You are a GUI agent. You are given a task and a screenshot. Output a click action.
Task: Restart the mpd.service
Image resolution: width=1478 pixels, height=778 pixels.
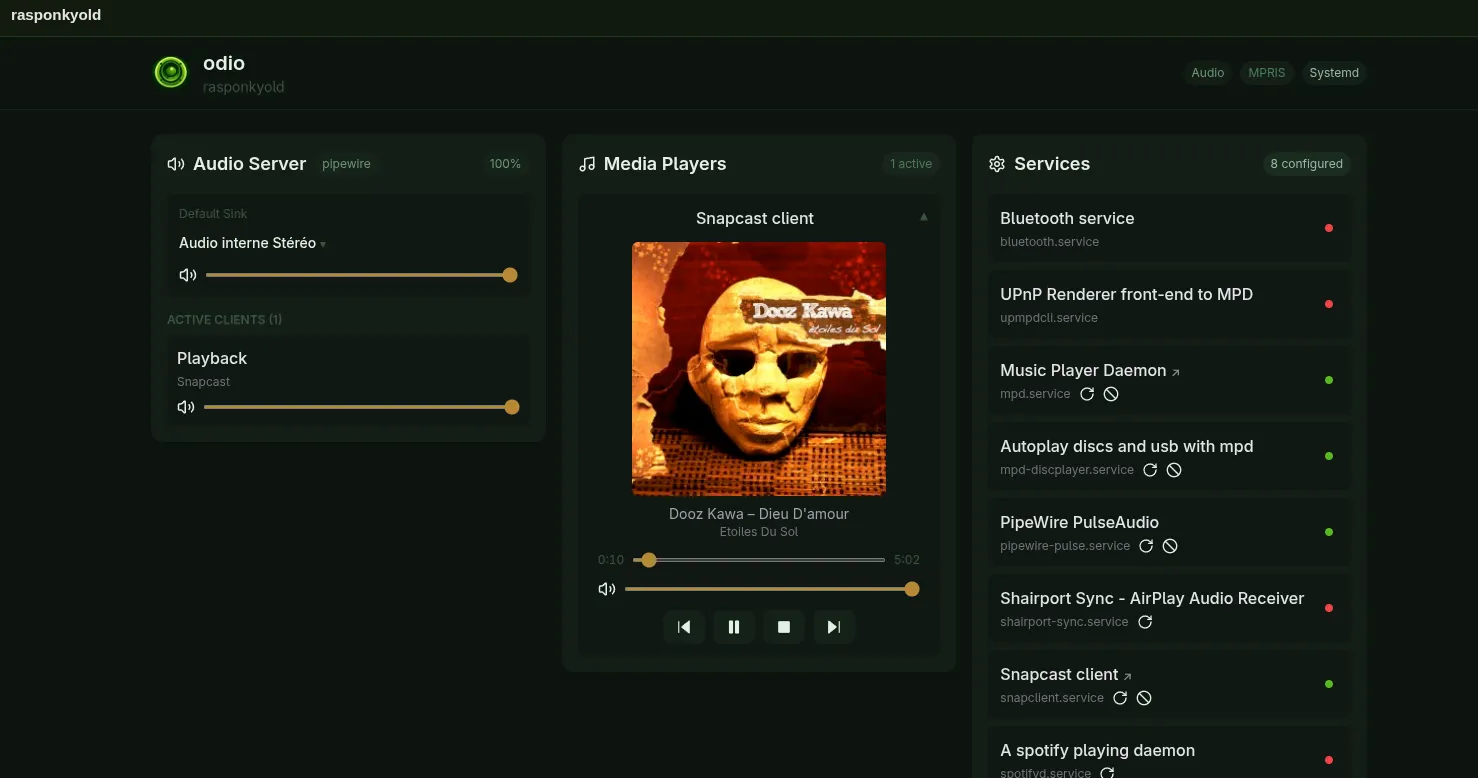[x=1087, y=394]
